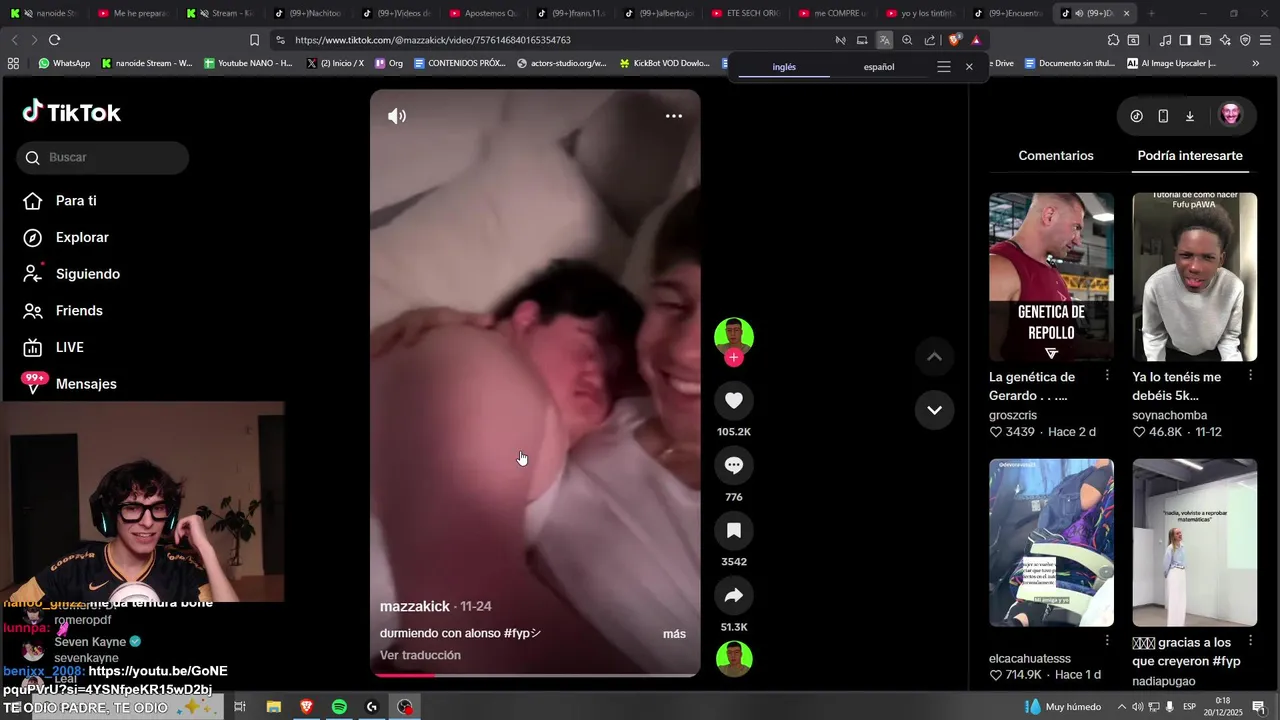Select inglés in translate popup
The width and height of the screenshot is (1280, 720).
[x=784, y=67]
